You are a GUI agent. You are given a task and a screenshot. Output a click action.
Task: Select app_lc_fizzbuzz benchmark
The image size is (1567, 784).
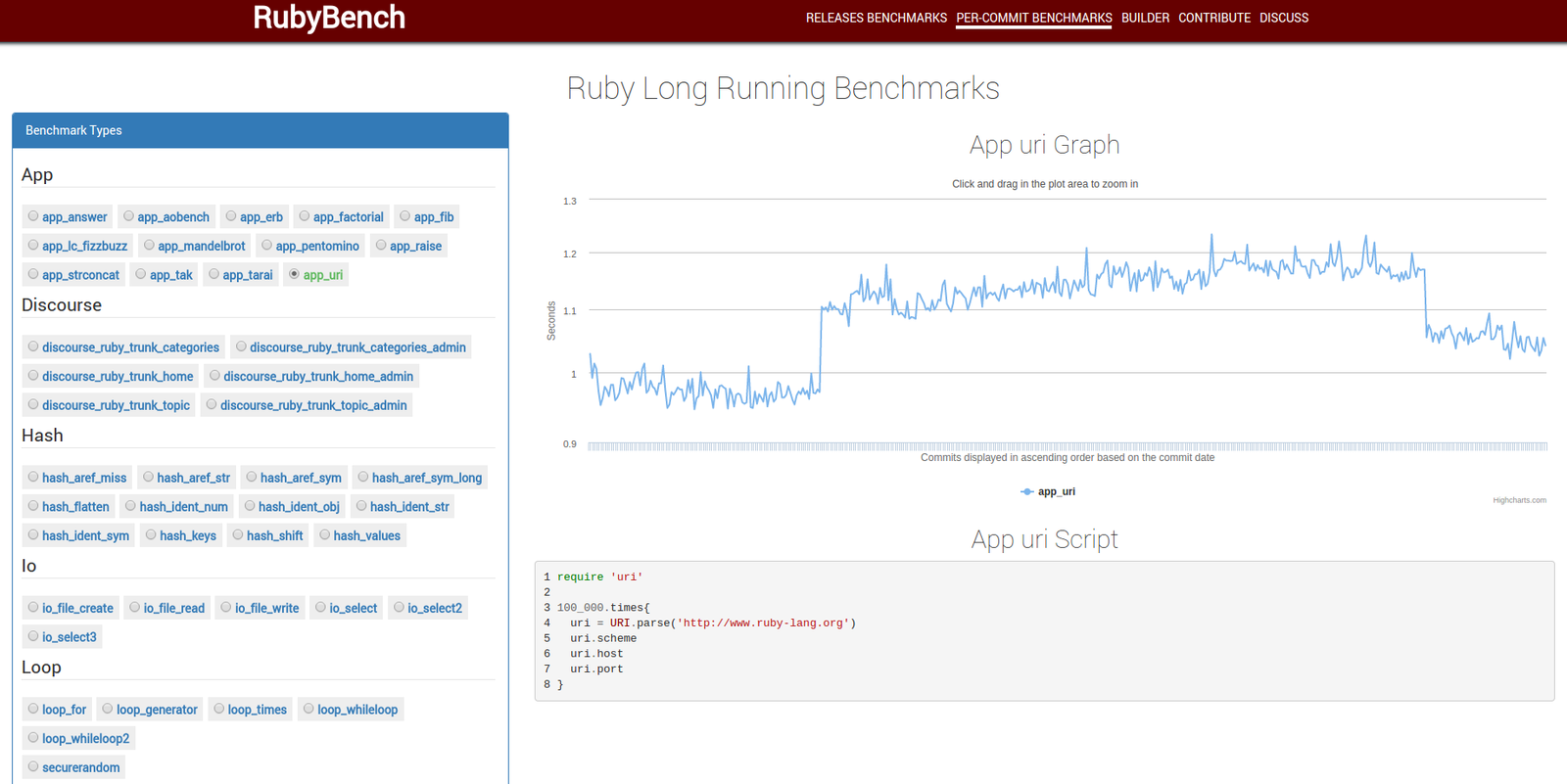[77, 246]
